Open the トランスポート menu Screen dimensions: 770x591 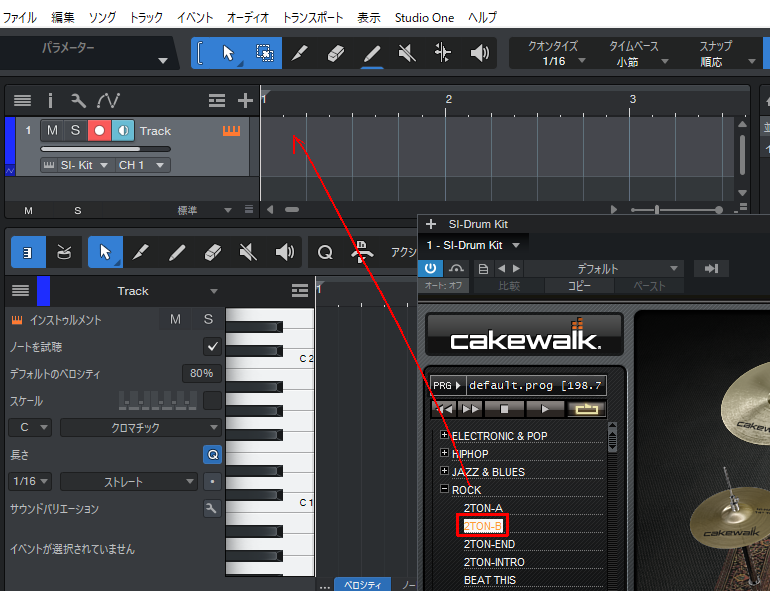click(x=313, y=18)
